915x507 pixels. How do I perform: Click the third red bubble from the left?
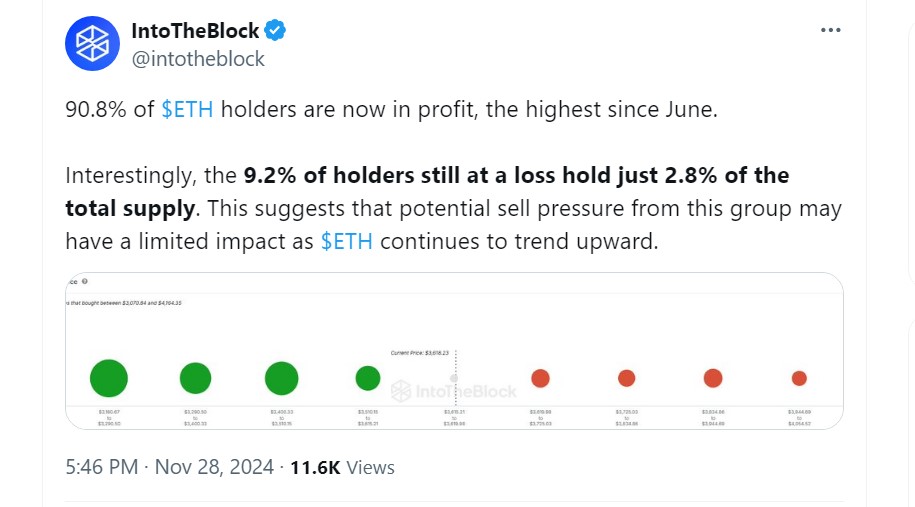(x=713, y=378)
